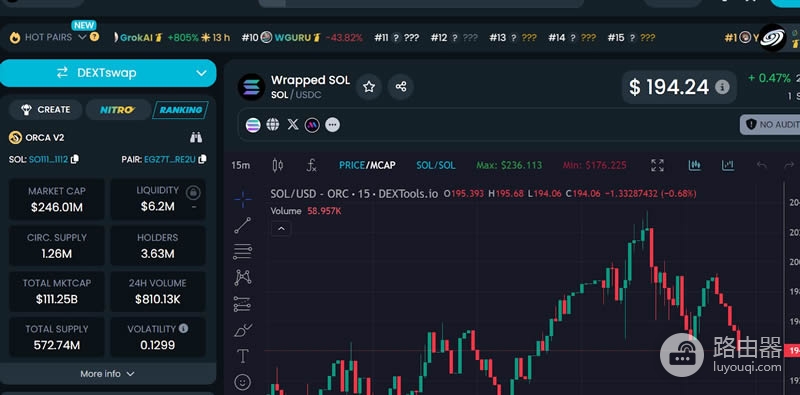The image size is (800, 395).
Task: Open the pair address EGZ7T...RE2U link
Action: [x=169, y=159]
